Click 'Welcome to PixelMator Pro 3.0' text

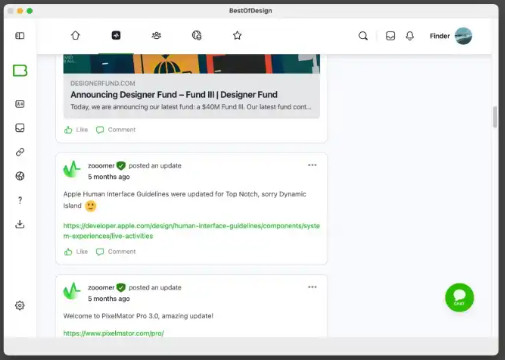[x=138, y=316]
